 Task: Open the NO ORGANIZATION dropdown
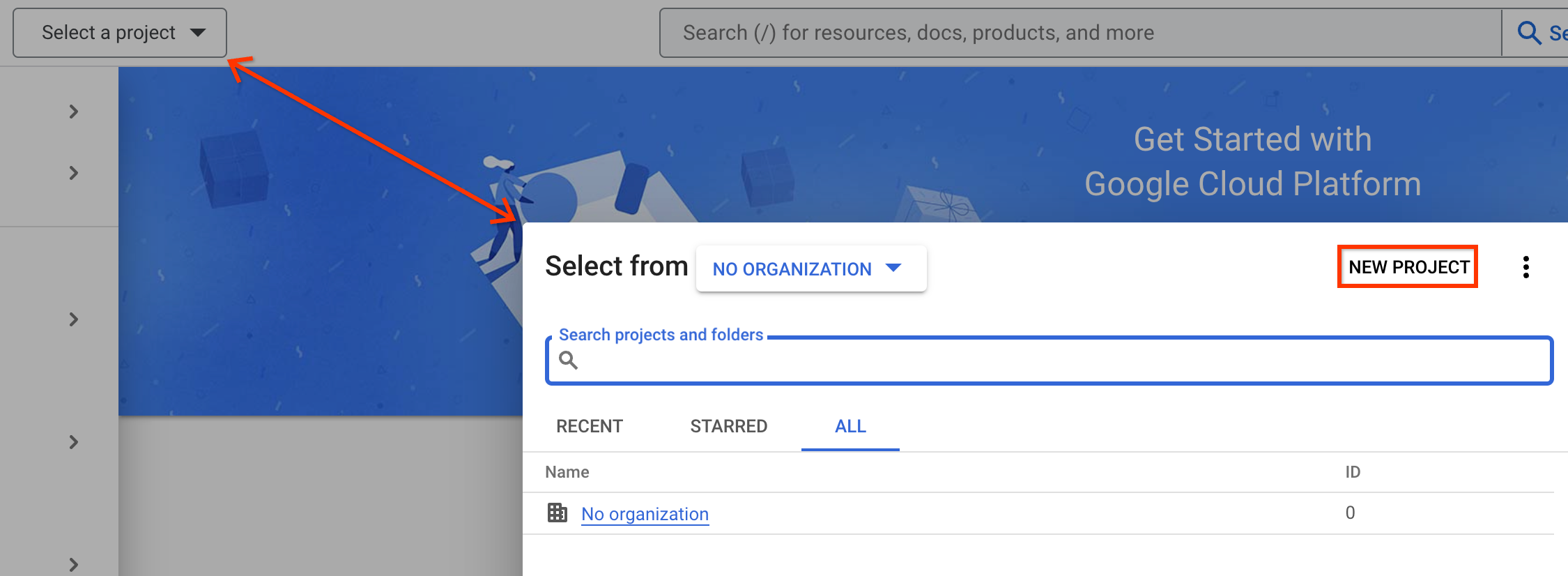(810, 268)
